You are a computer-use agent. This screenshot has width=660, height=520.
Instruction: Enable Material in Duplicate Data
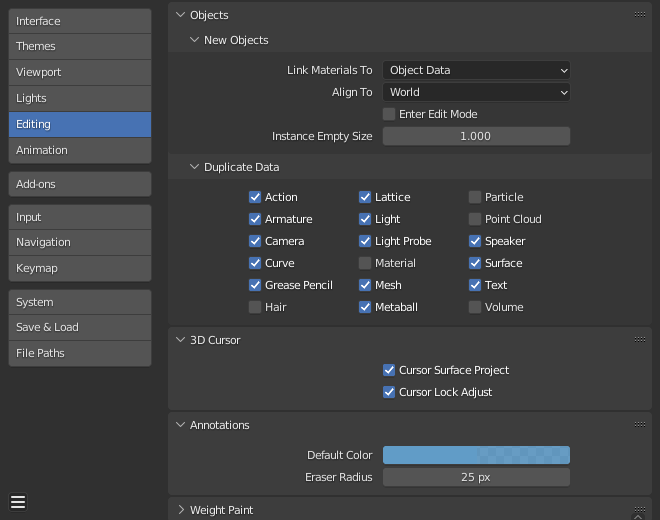[365, 263]
